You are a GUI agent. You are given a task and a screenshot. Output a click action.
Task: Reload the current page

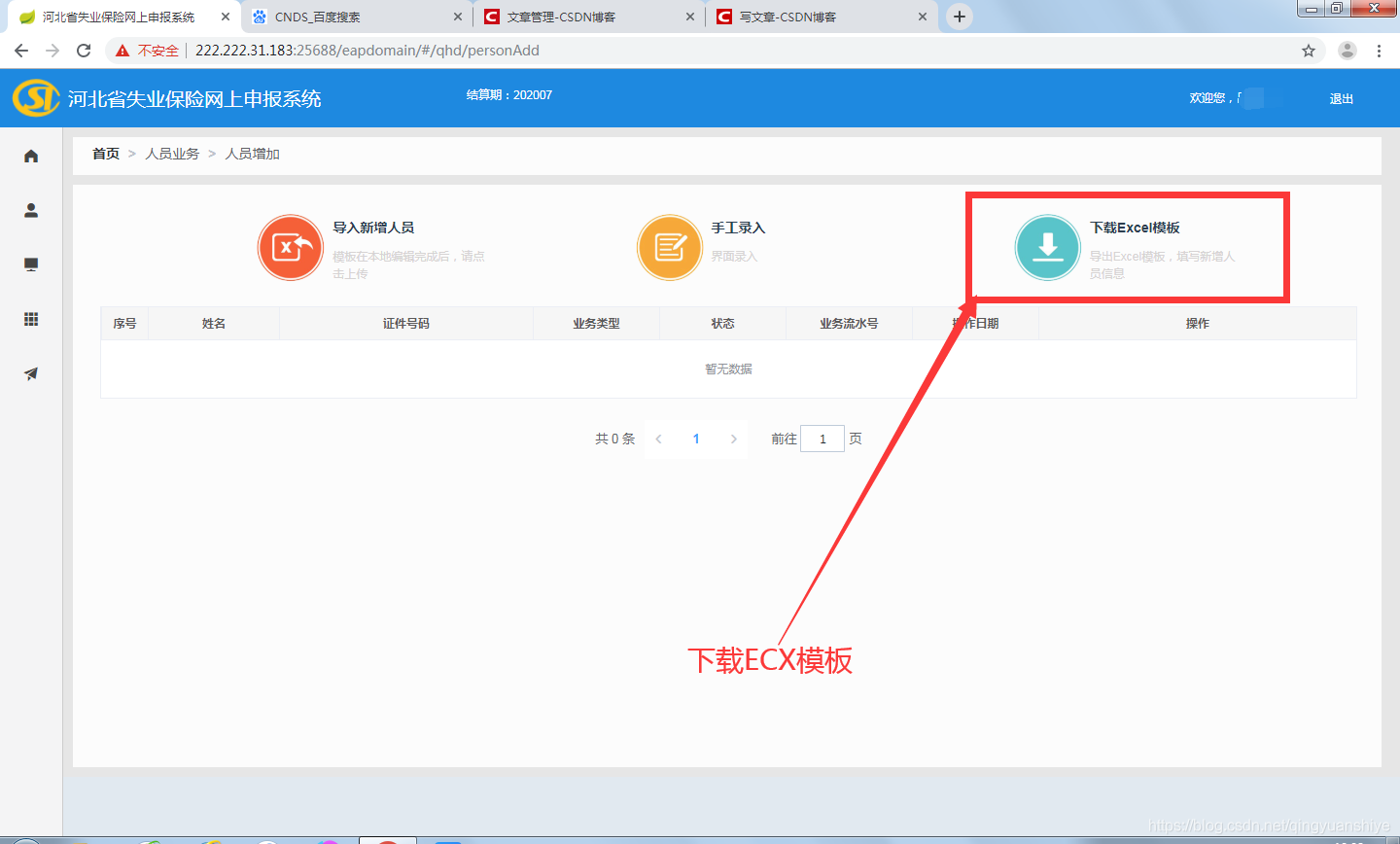click(x=84, y=51)
